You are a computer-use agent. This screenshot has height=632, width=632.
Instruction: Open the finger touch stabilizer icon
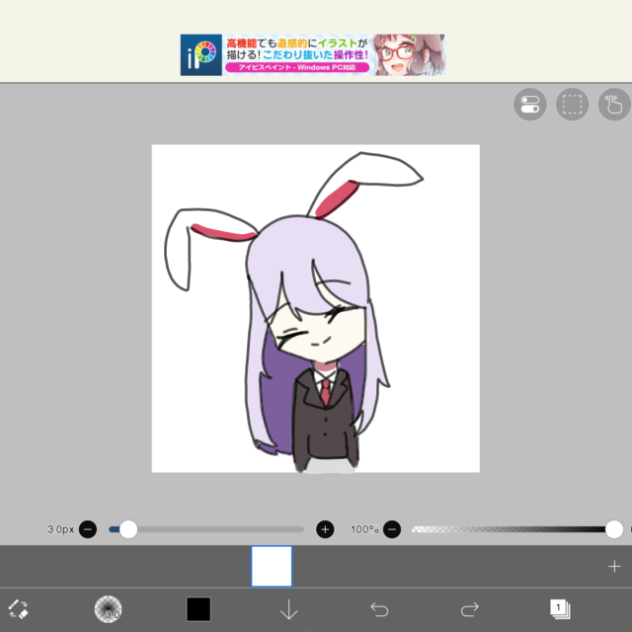(x=615, y=104)
